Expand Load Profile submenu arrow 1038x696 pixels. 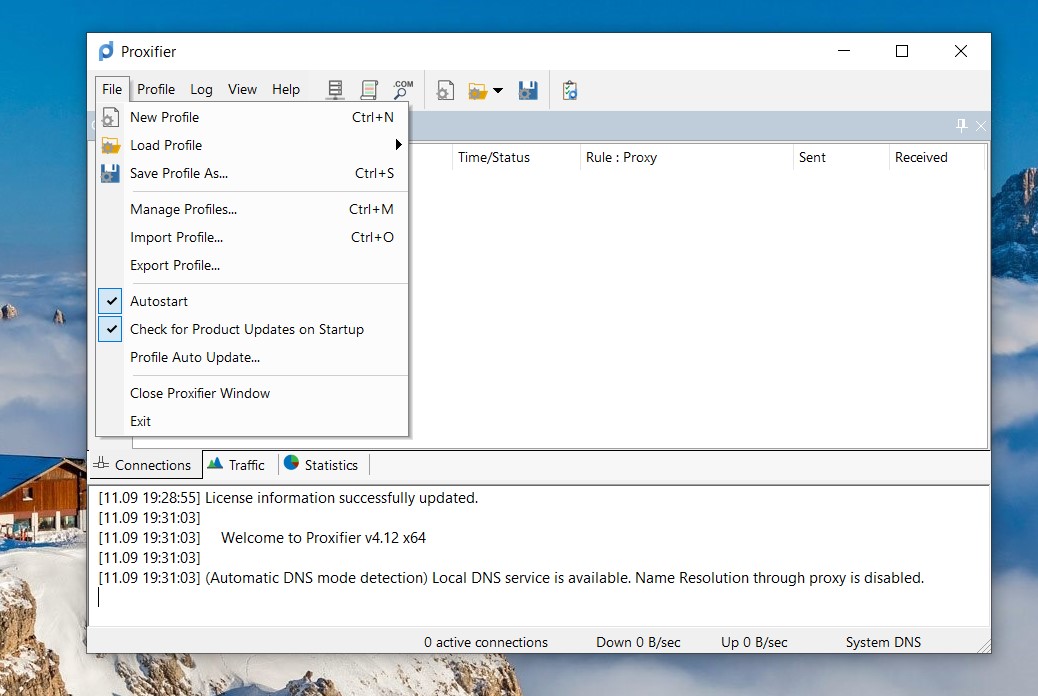[x=398, y=145]
